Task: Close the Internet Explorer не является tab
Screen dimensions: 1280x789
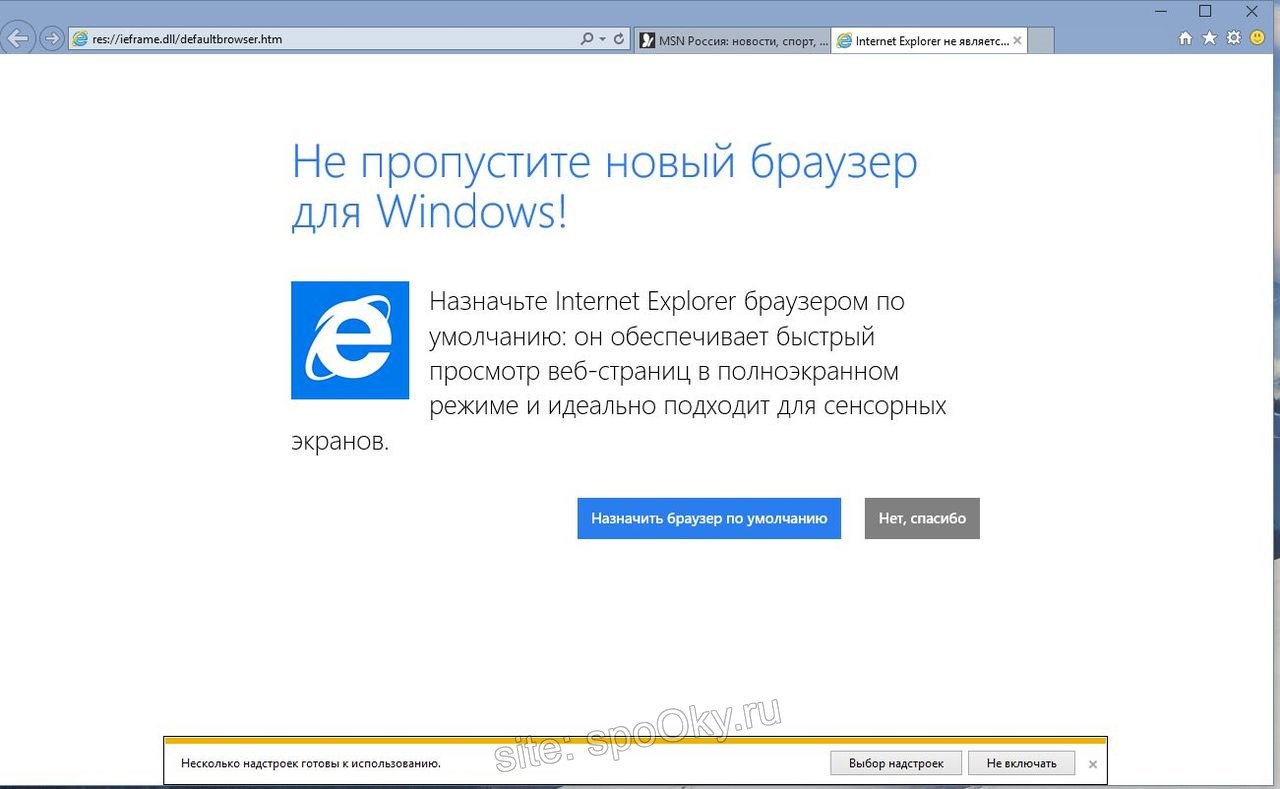Action: tap(1017, 41)
